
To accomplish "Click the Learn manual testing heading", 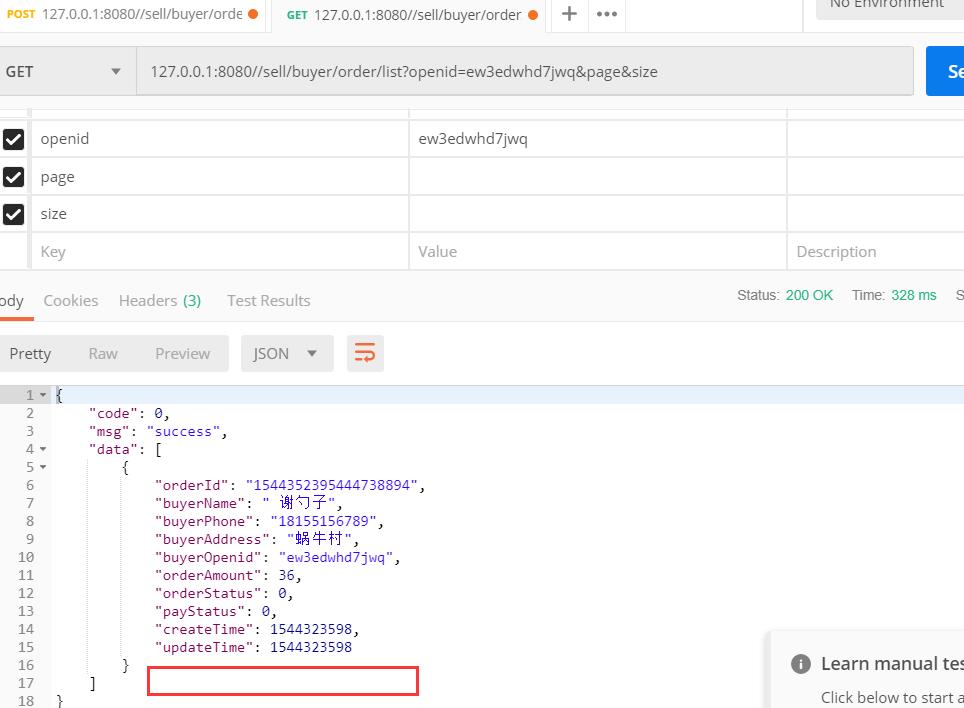I will (892, 664).
